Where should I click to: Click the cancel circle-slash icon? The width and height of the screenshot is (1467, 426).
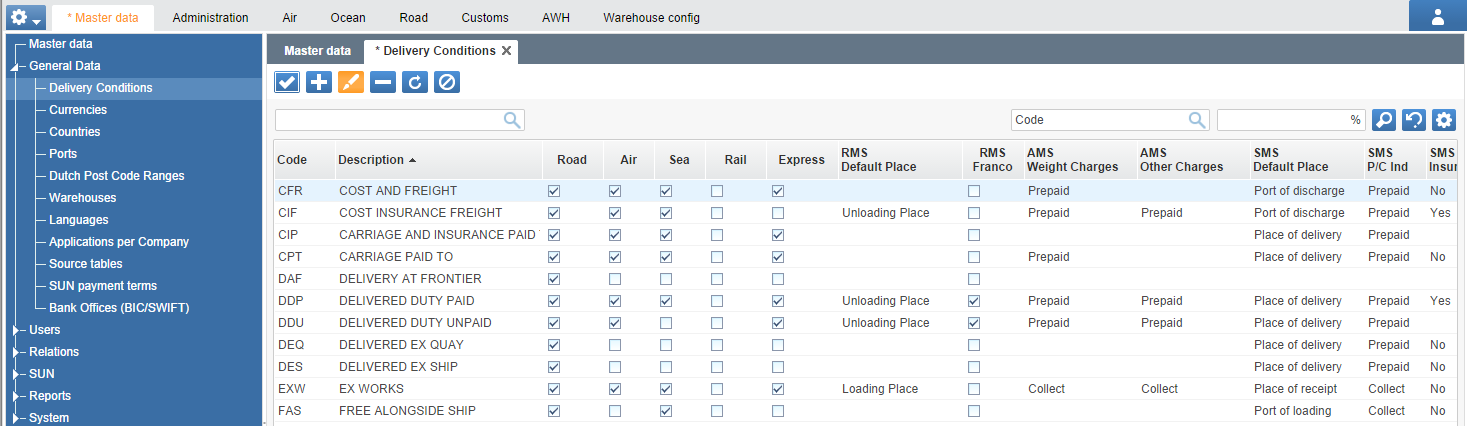447,82
